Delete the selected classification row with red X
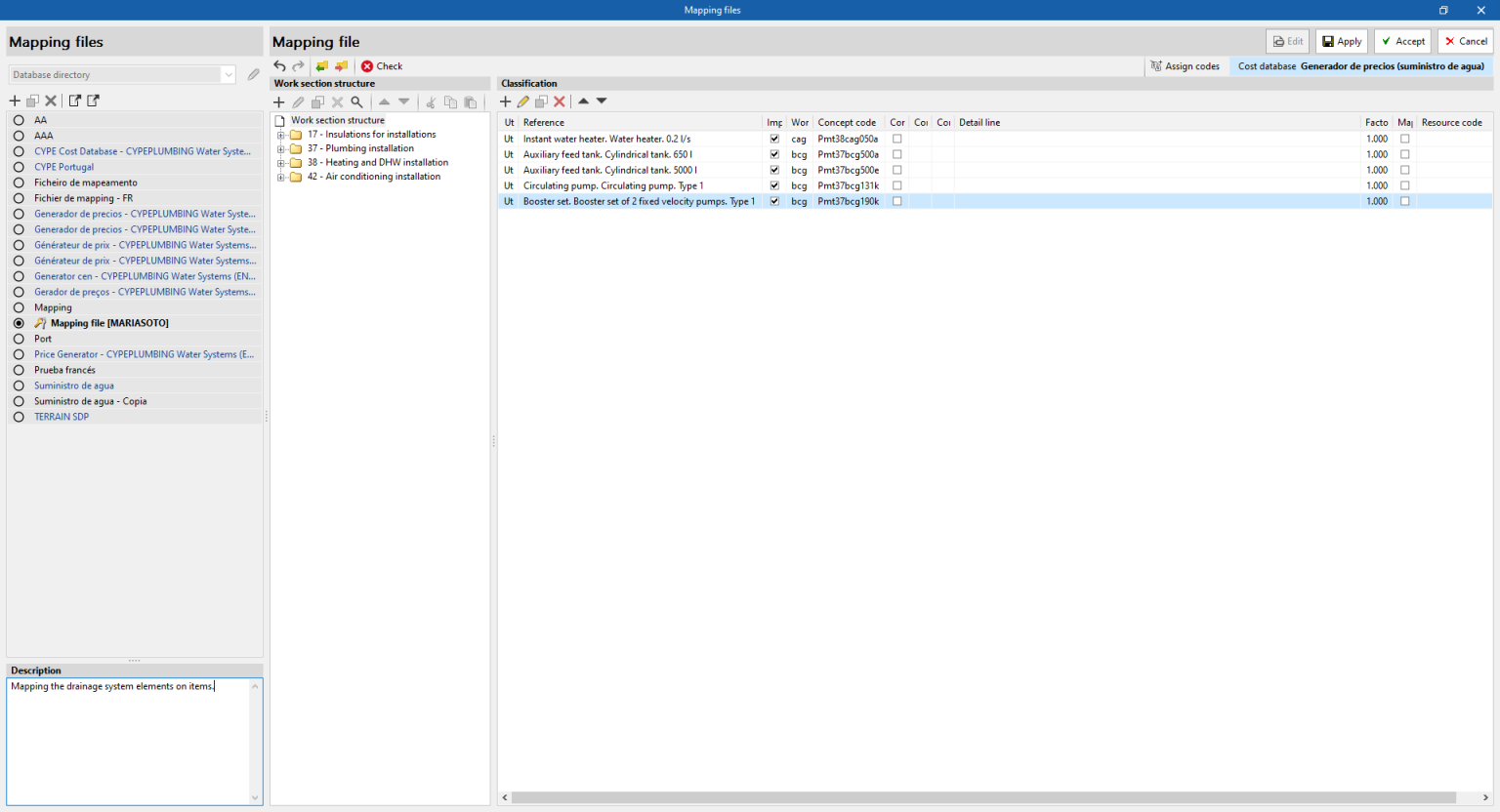Screen dimensions: 1500x812 560,101
